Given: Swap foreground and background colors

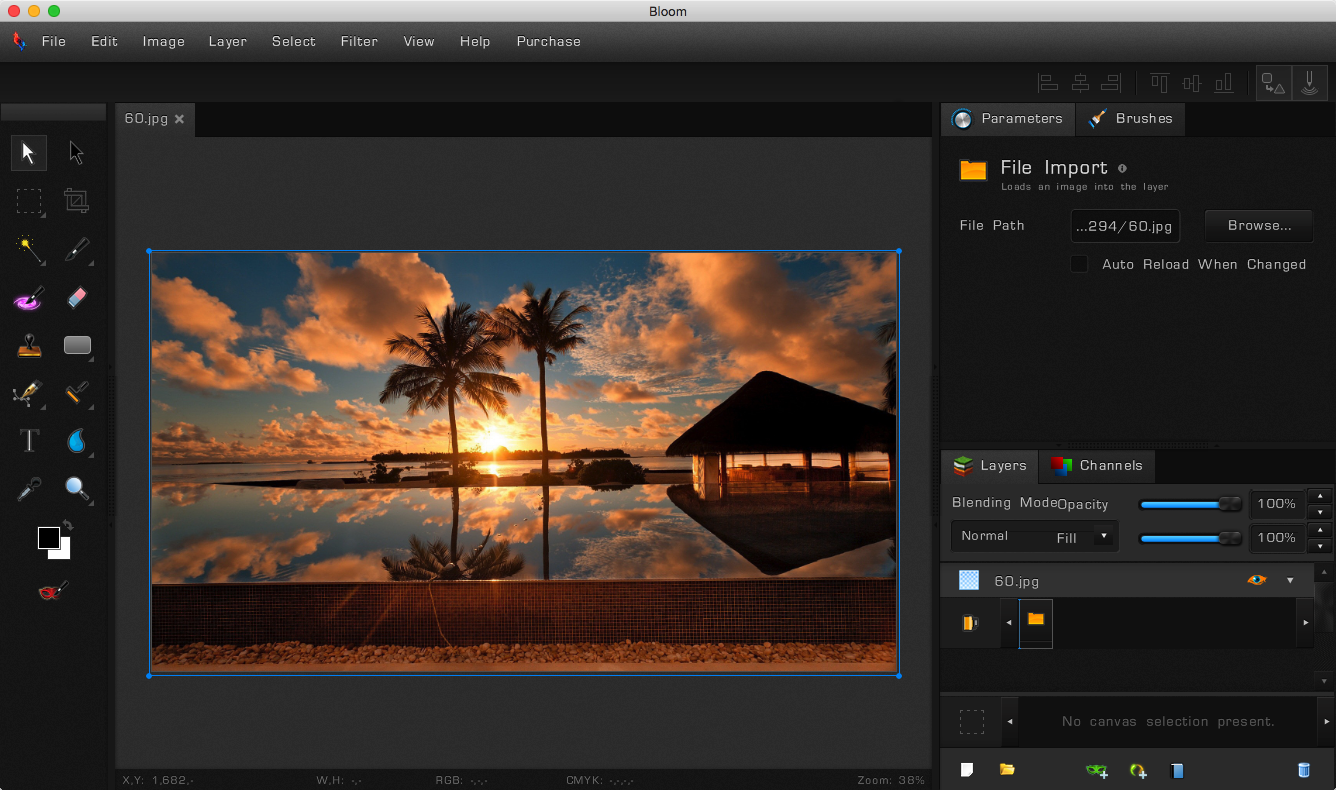Looking at the screenshot, I should (67, 525).
